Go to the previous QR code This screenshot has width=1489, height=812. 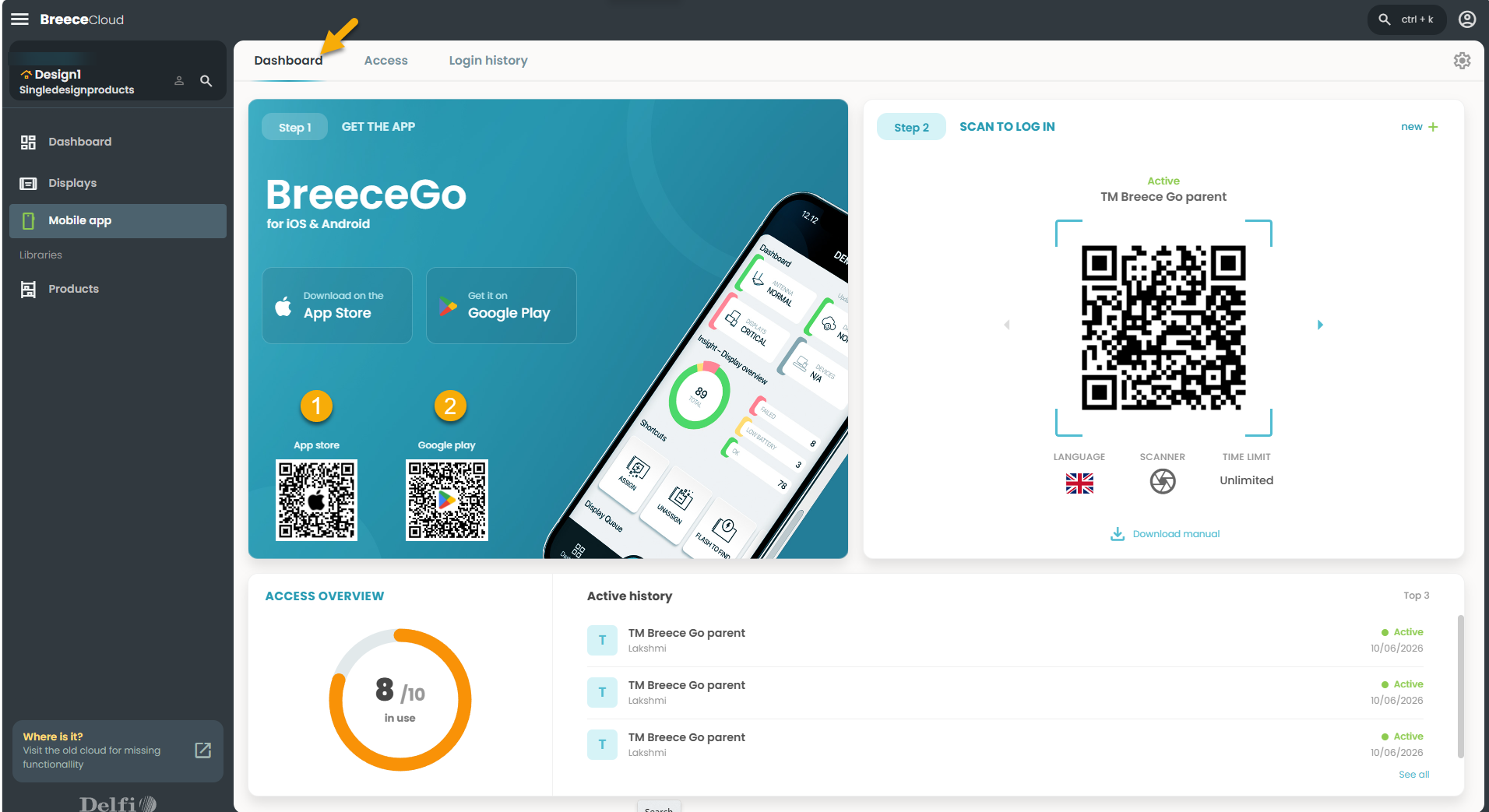[x=1007, y=325]
